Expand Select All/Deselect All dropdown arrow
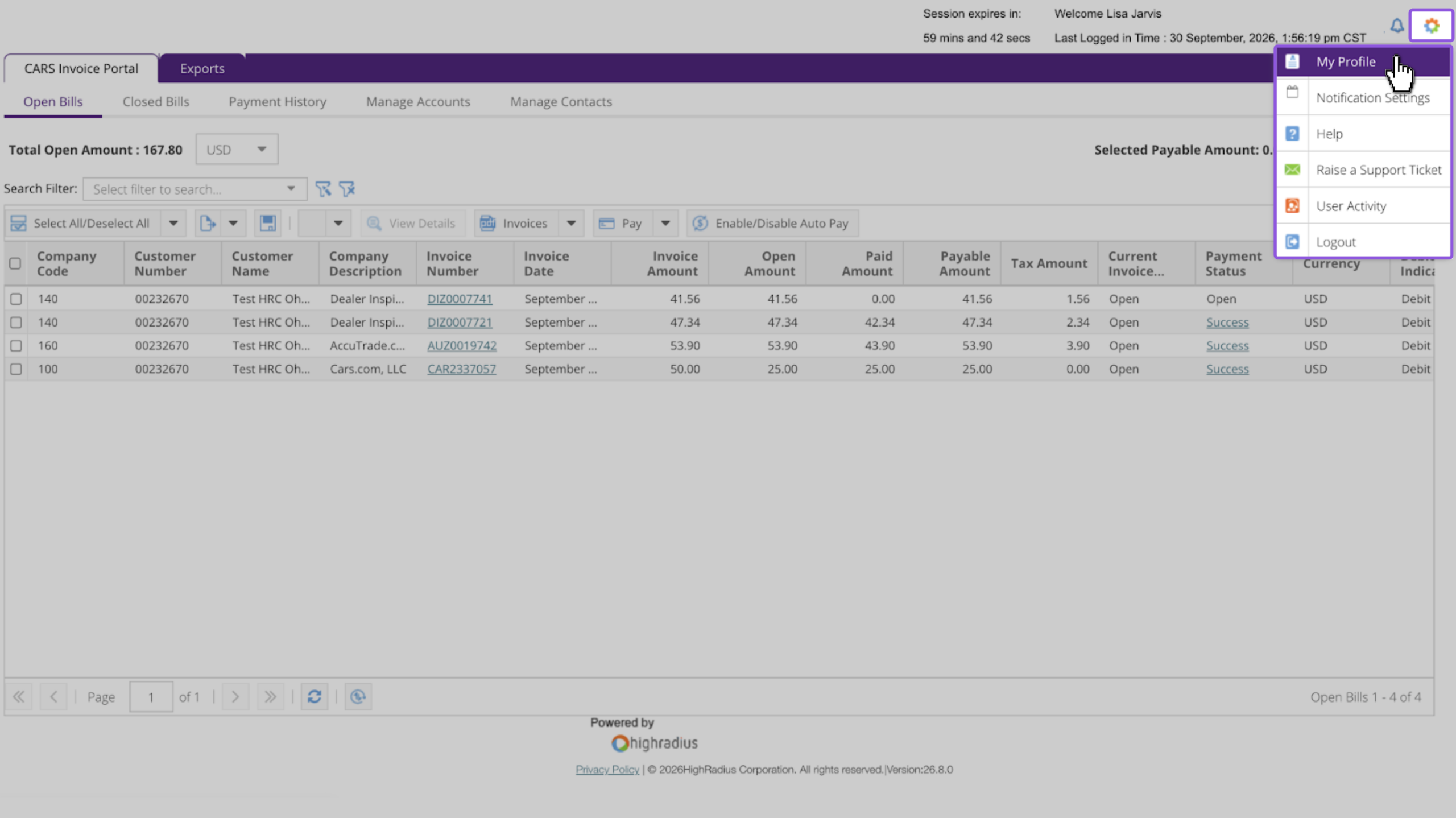Screen dimensions: 1456x818 (173, 223)
